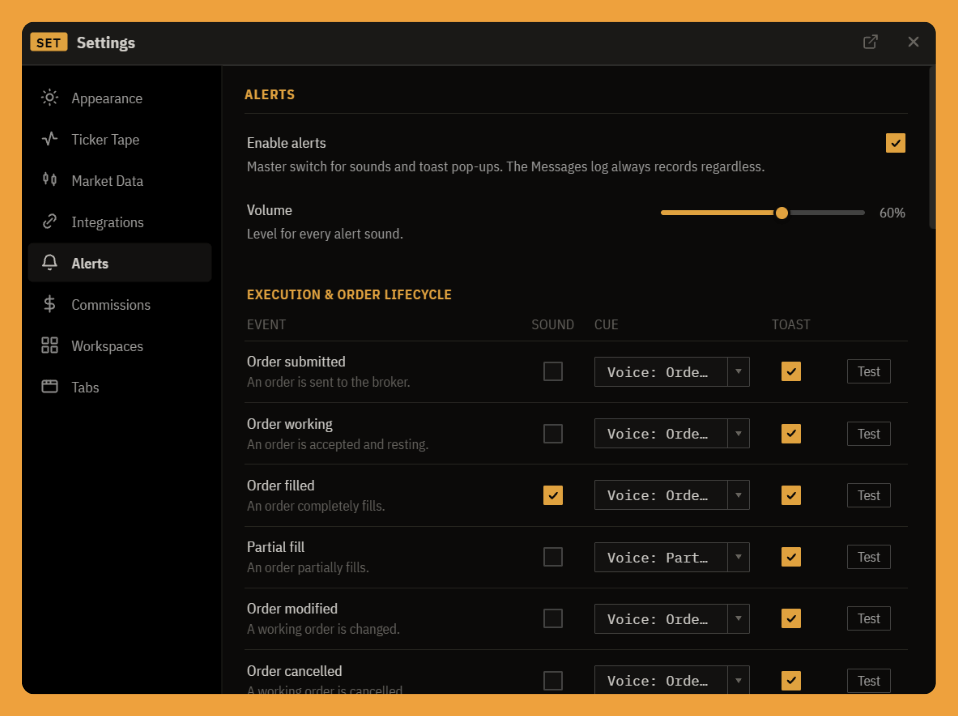Click 'Level for every alert sound.' text
958x716 pixels.
pos(325,234)
